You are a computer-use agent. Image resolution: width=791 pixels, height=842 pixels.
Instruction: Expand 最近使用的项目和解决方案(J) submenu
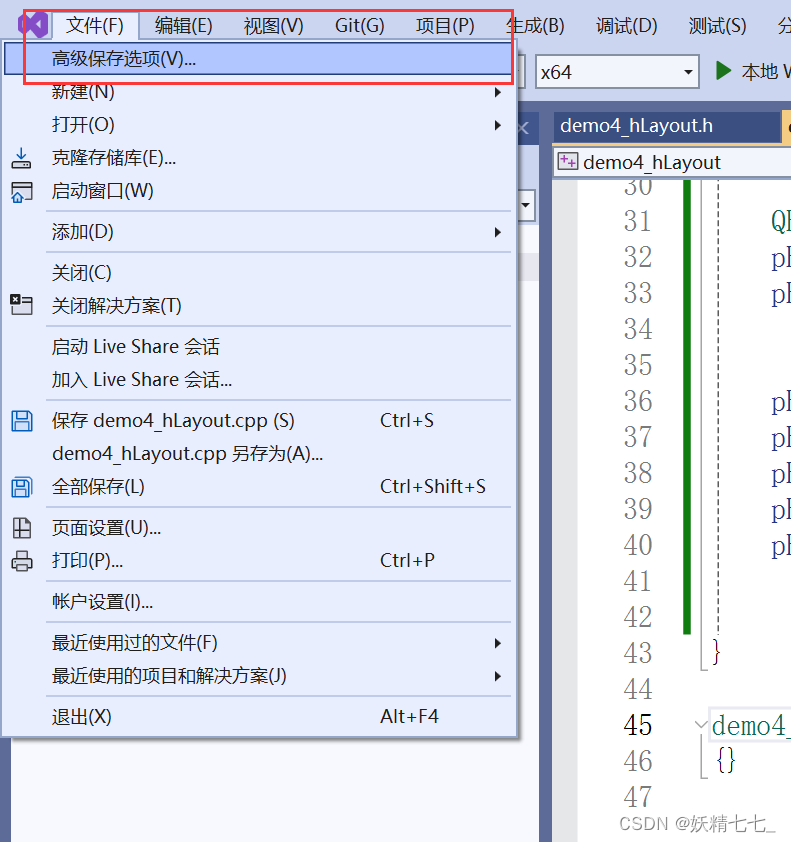(258, 676)
